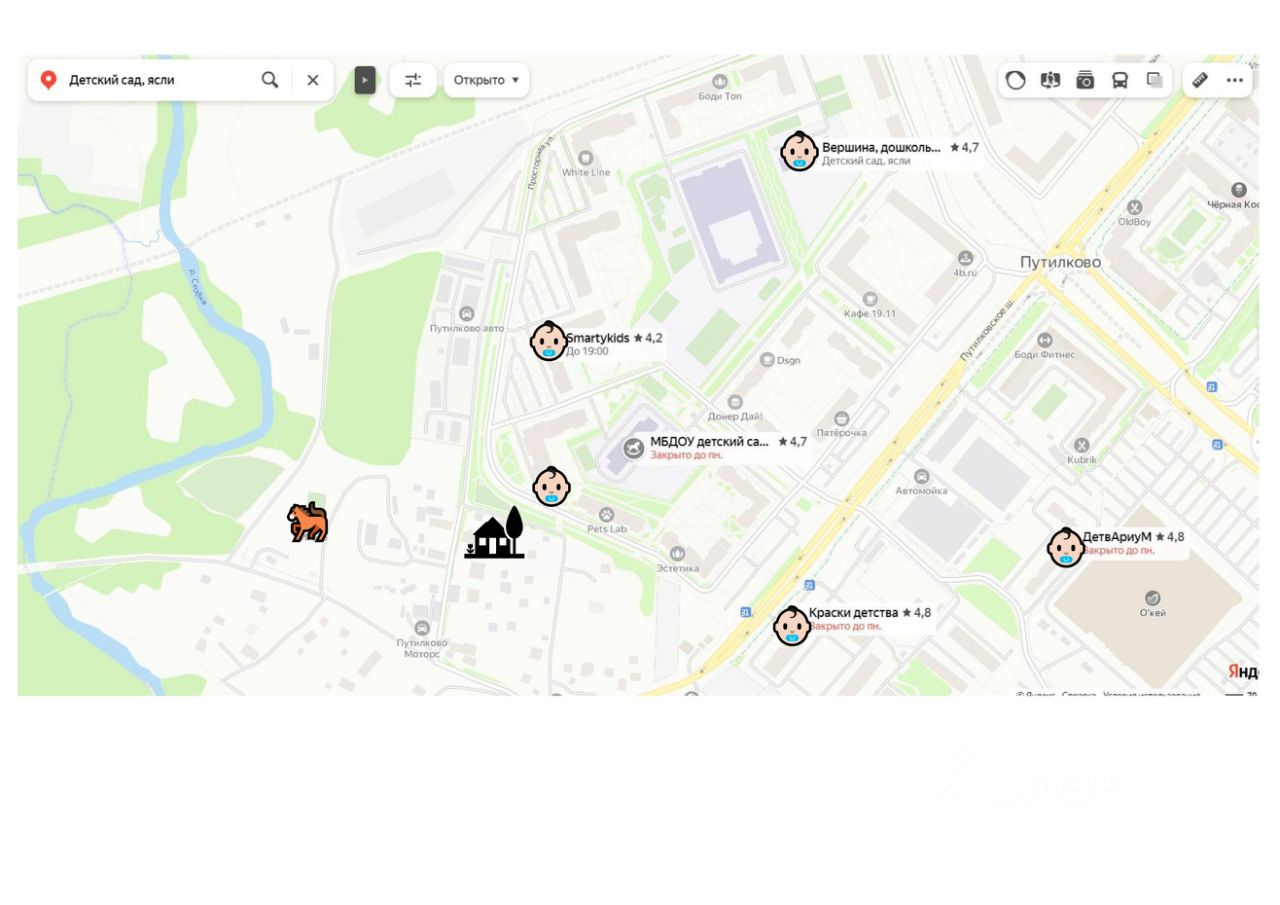Click the Kubrik barbershop icon
1280x905 pixels.
click(1081, 445)
